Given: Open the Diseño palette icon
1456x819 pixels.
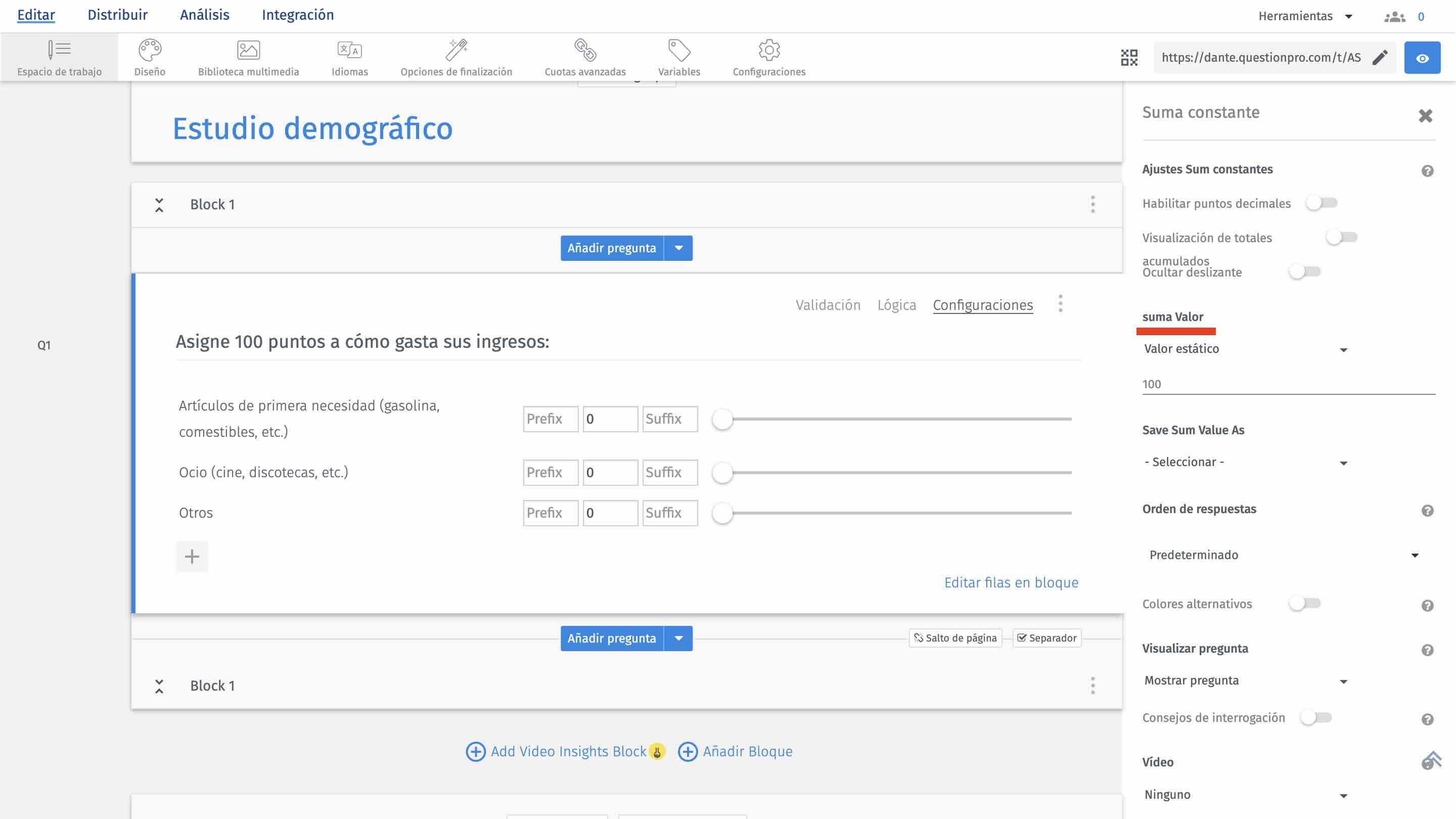Looking at the screenshot, I should (150, 51).
